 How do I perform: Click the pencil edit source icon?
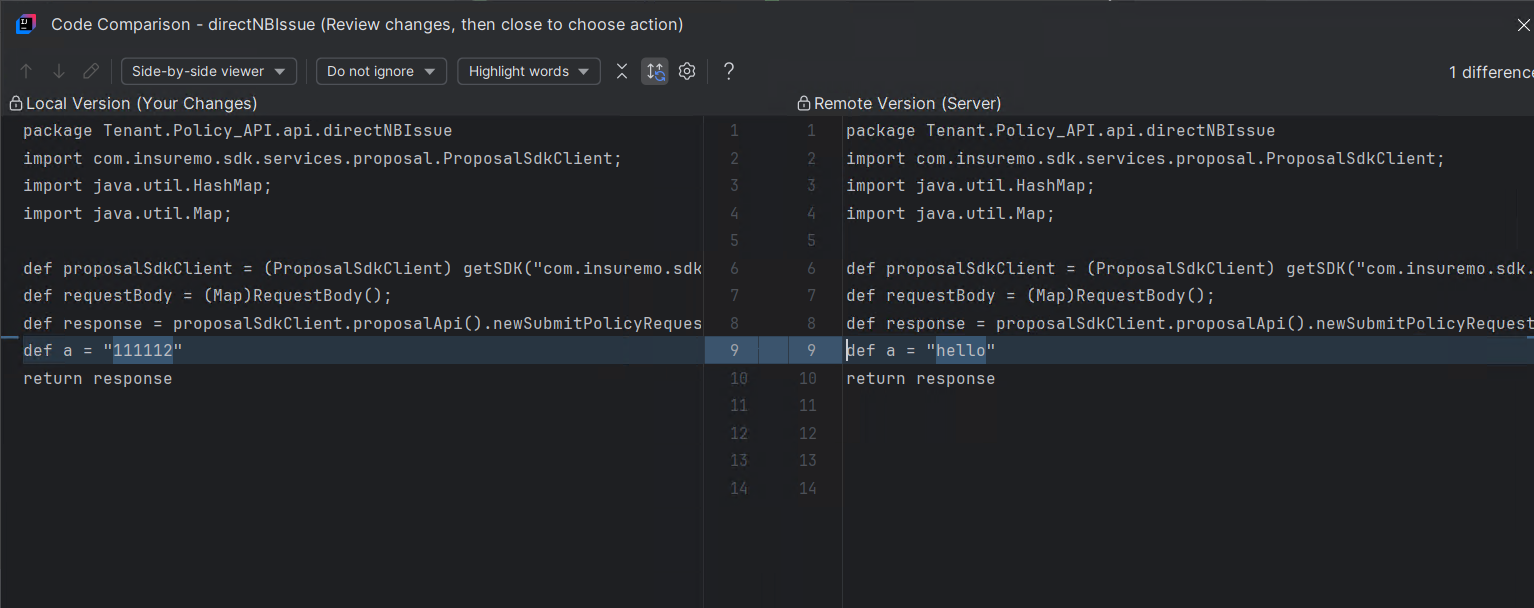pos(91,71)
